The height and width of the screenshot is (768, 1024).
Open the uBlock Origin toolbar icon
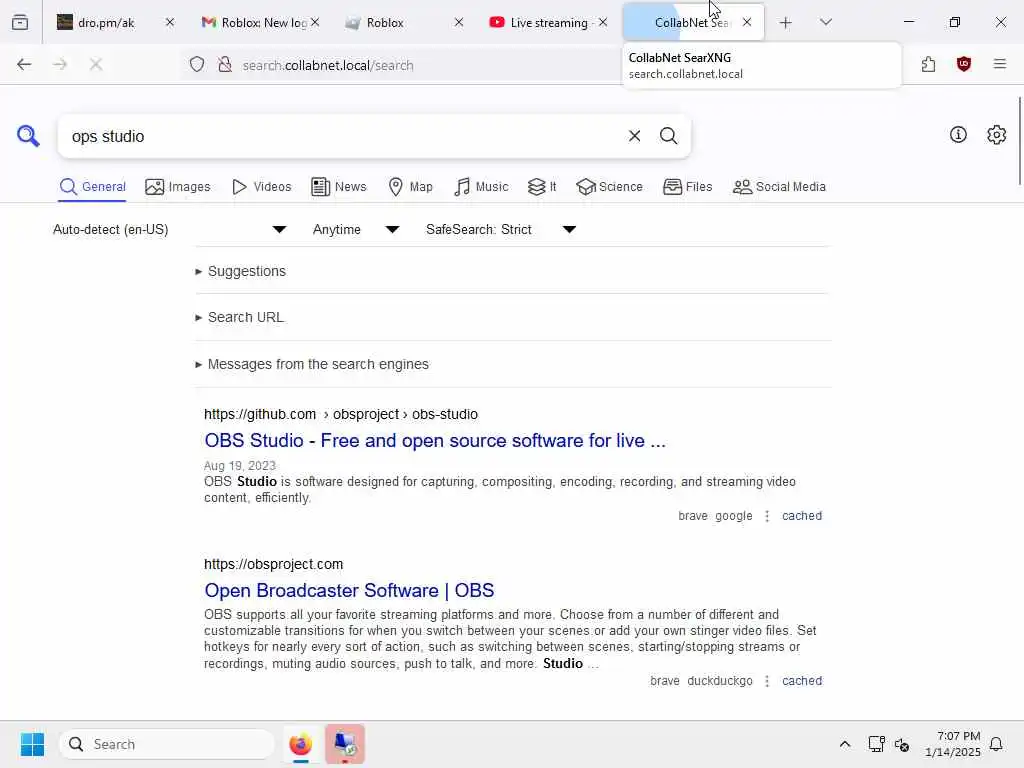tap(963, 64)
